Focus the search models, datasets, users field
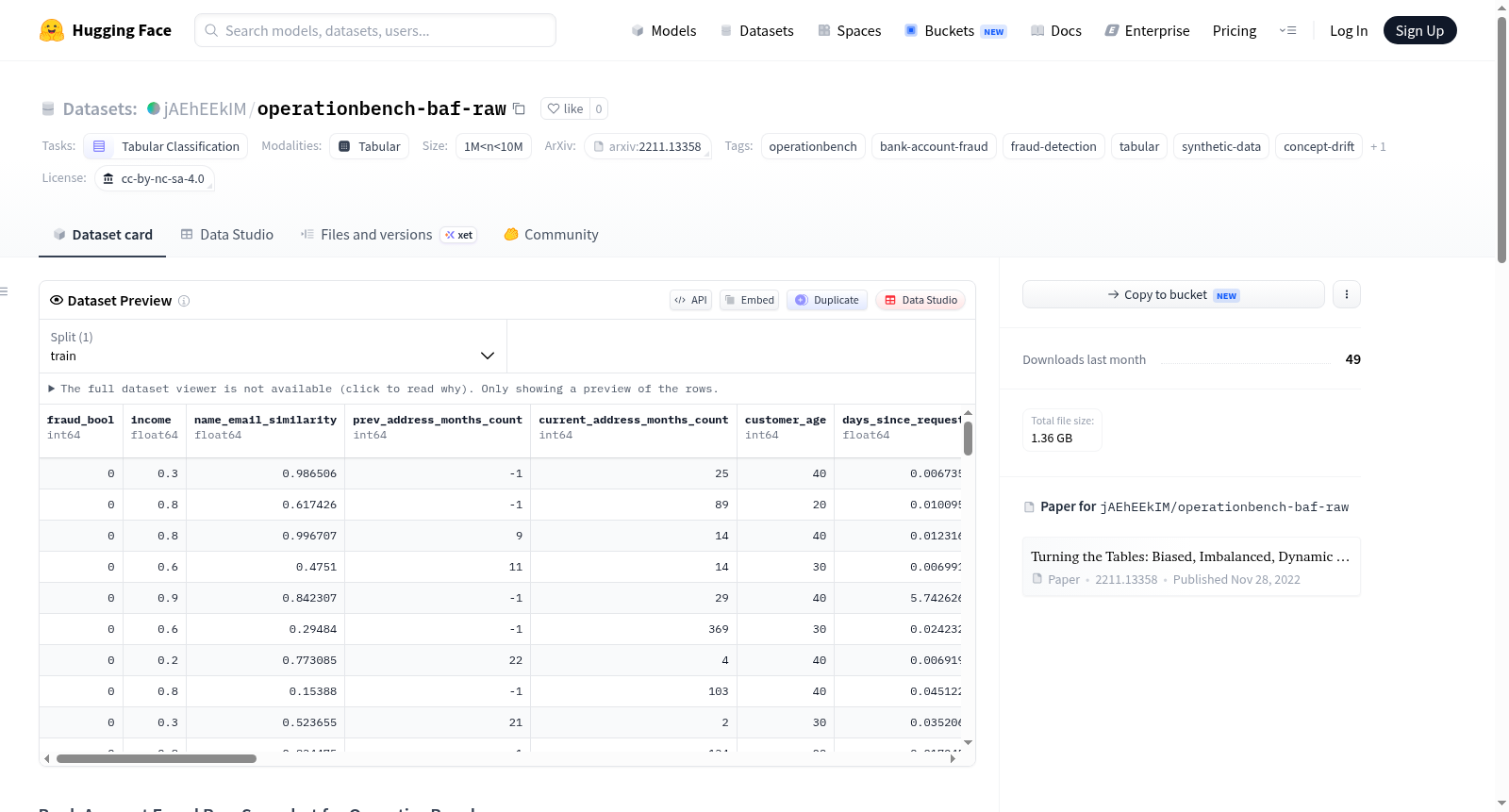 click(375, 30)
